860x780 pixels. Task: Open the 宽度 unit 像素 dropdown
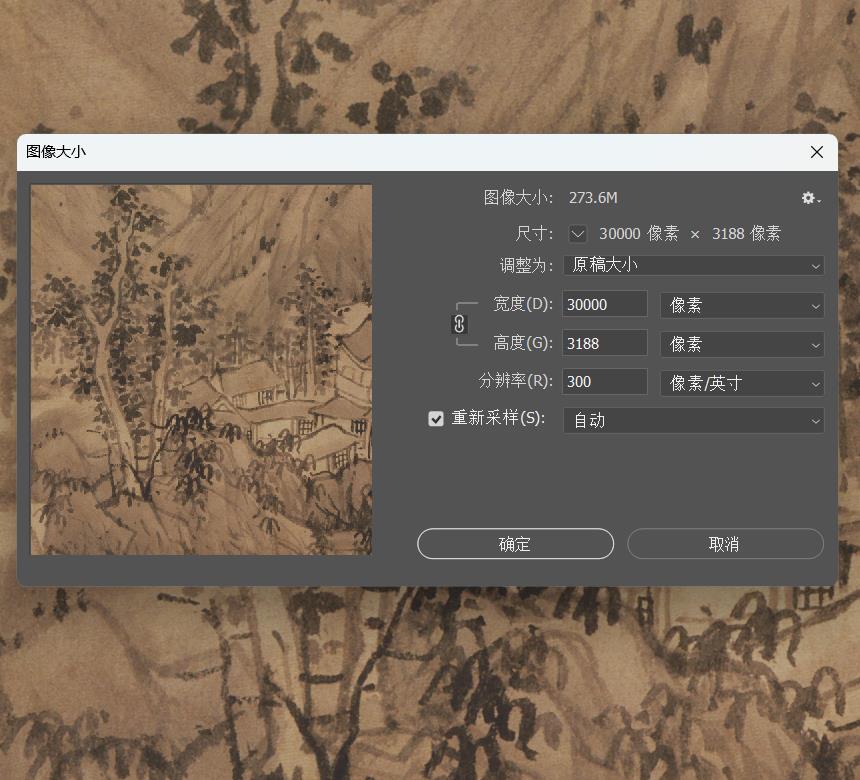coord(742,306)
